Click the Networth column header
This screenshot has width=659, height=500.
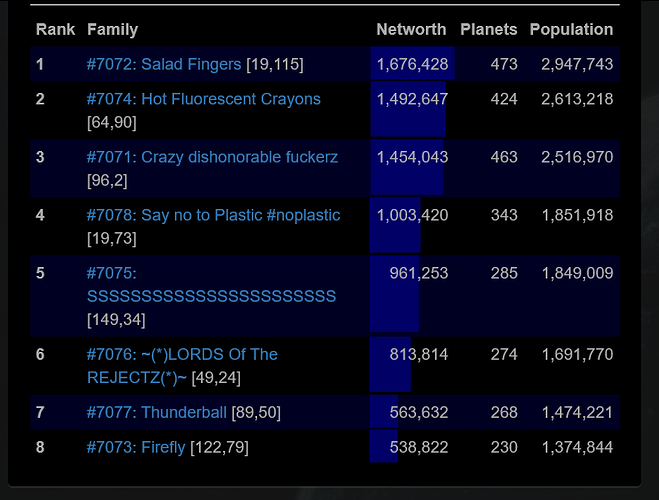(x=411, y=30)
